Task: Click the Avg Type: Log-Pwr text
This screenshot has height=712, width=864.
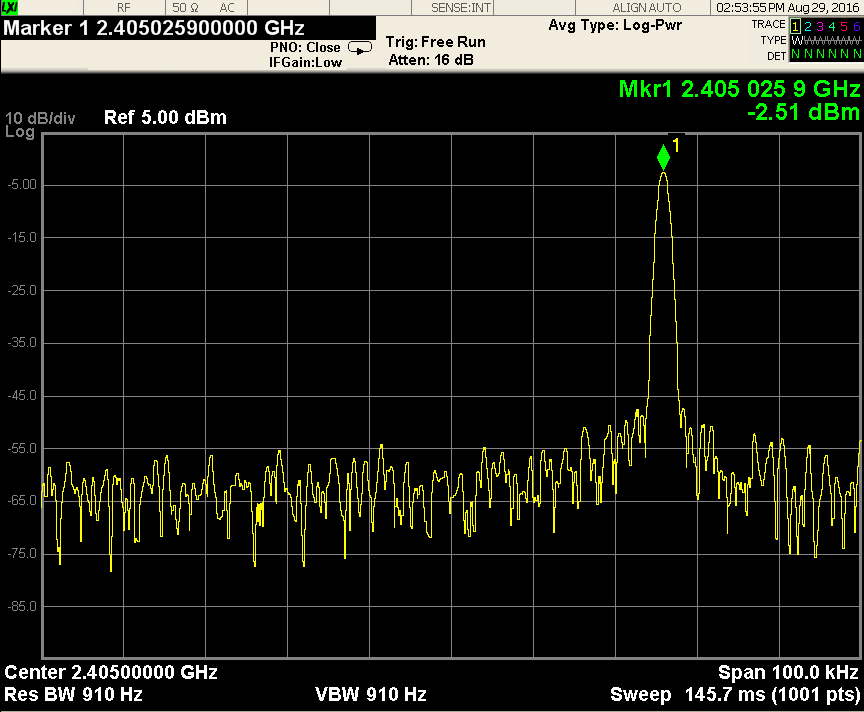Action: pyautogui.click(x=615, y=25)
